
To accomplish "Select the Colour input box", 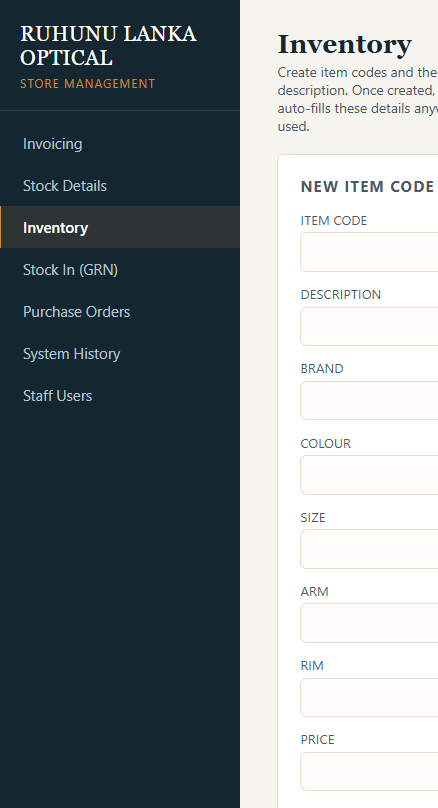I will click(x=369, y=475).
